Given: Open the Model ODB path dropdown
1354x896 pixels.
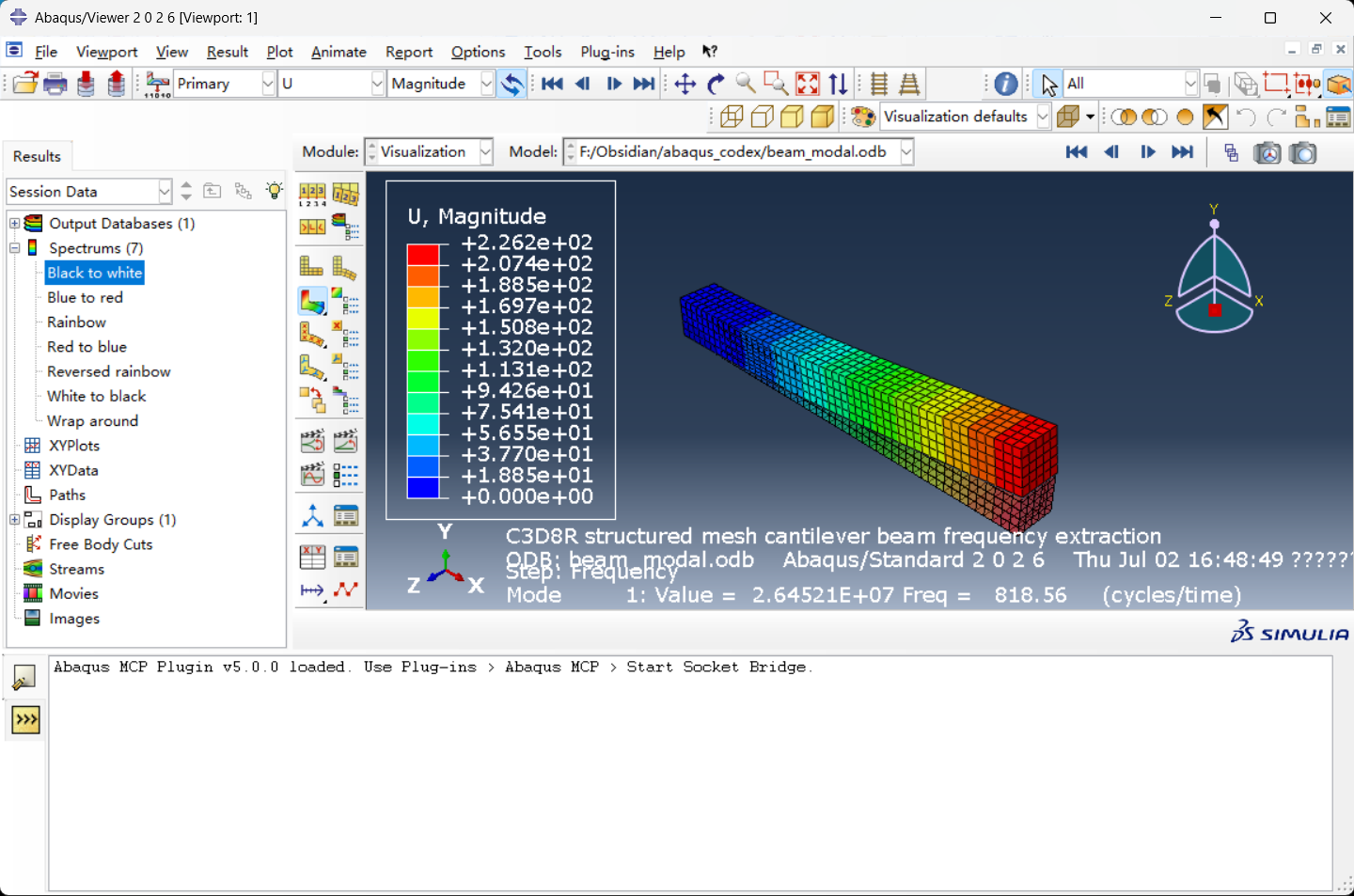Looking at the screenshot, I should 906,152.
